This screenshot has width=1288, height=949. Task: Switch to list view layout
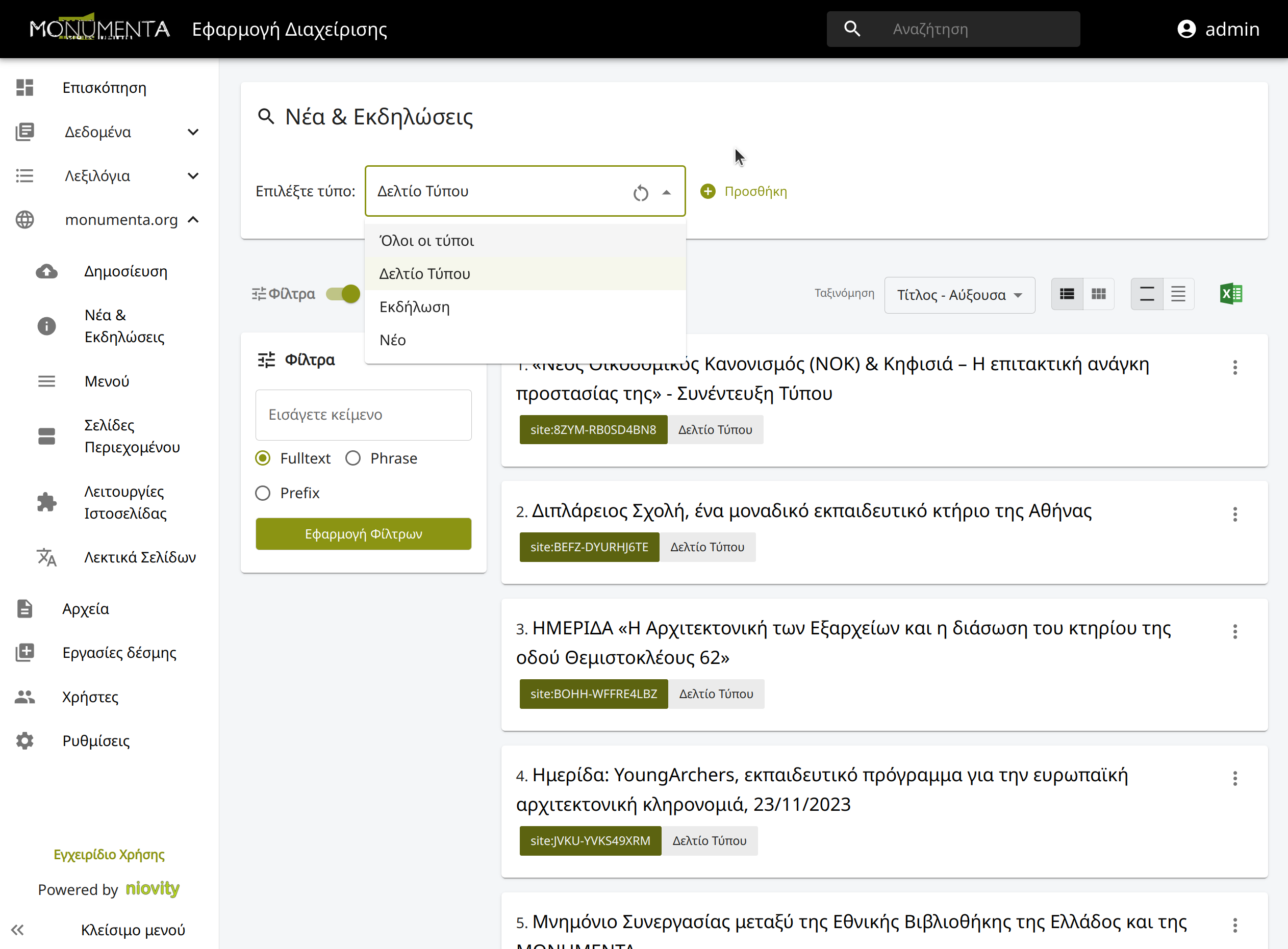tap(1067, 294)
